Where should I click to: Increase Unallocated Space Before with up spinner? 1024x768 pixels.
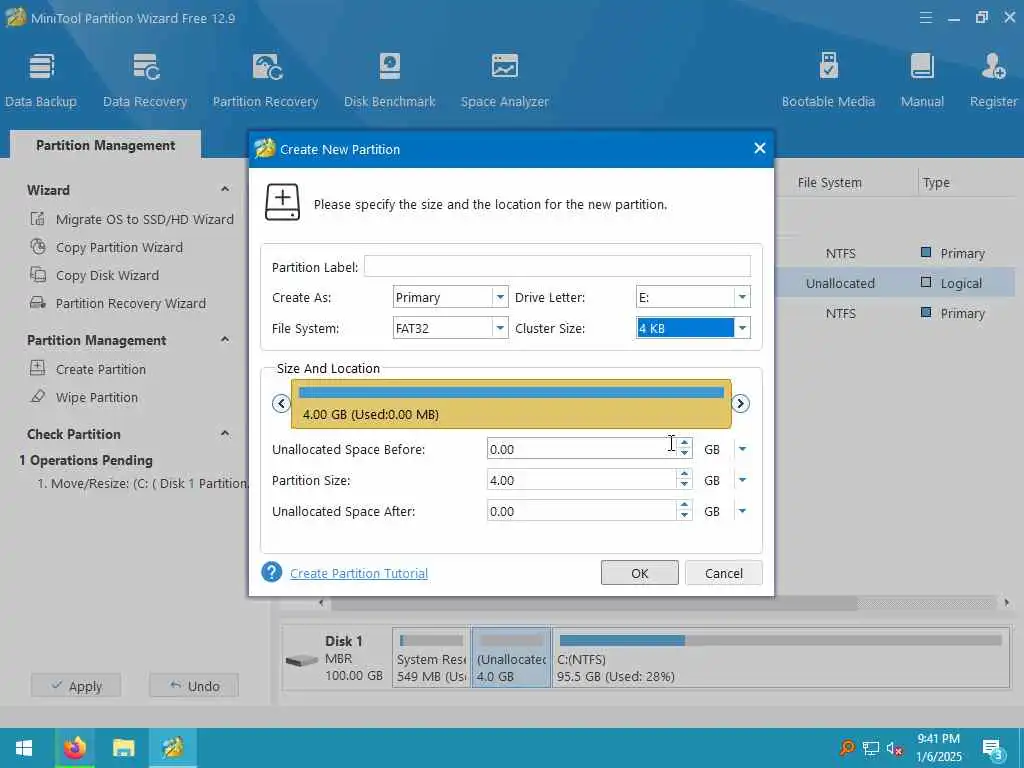[x=684, y=444]
